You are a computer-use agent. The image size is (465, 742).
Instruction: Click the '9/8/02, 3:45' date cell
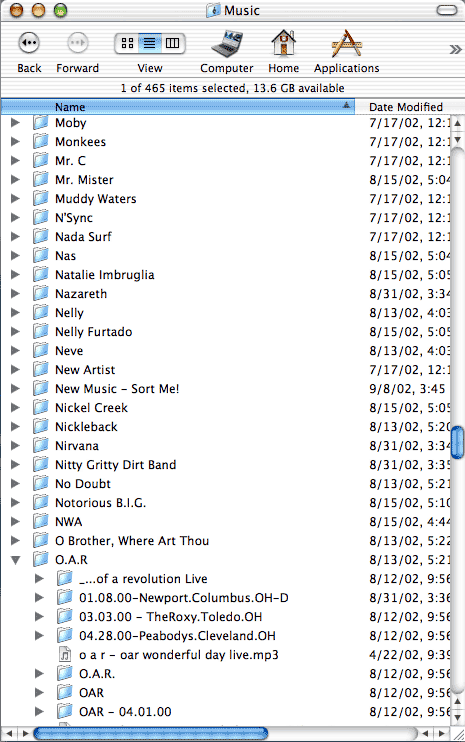pyautogui.click(x=407, y=389)
